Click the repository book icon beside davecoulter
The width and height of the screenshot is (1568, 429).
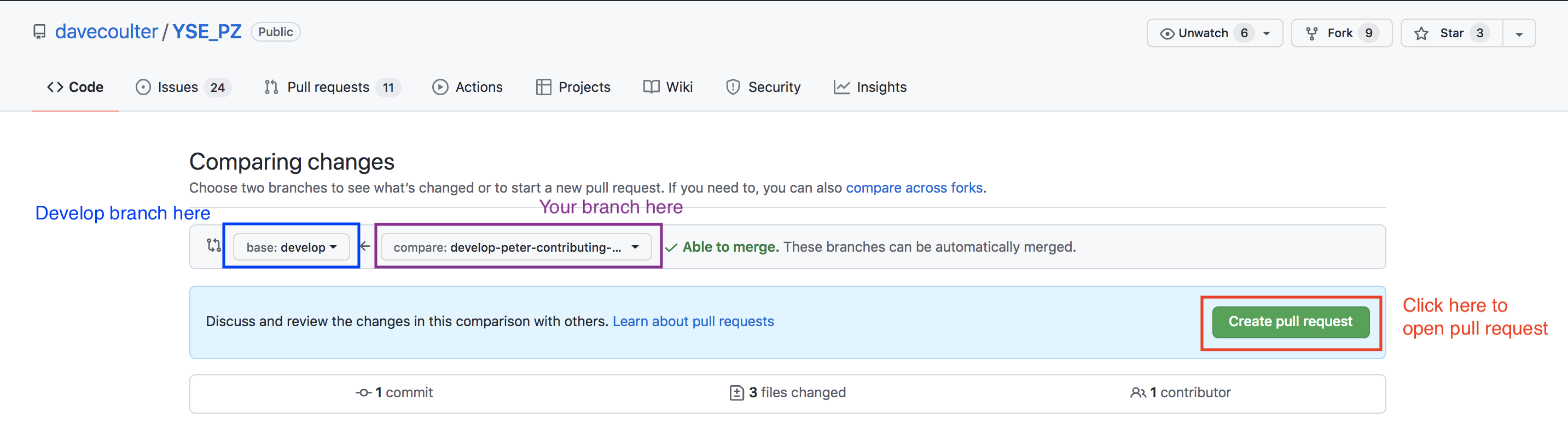39,32
